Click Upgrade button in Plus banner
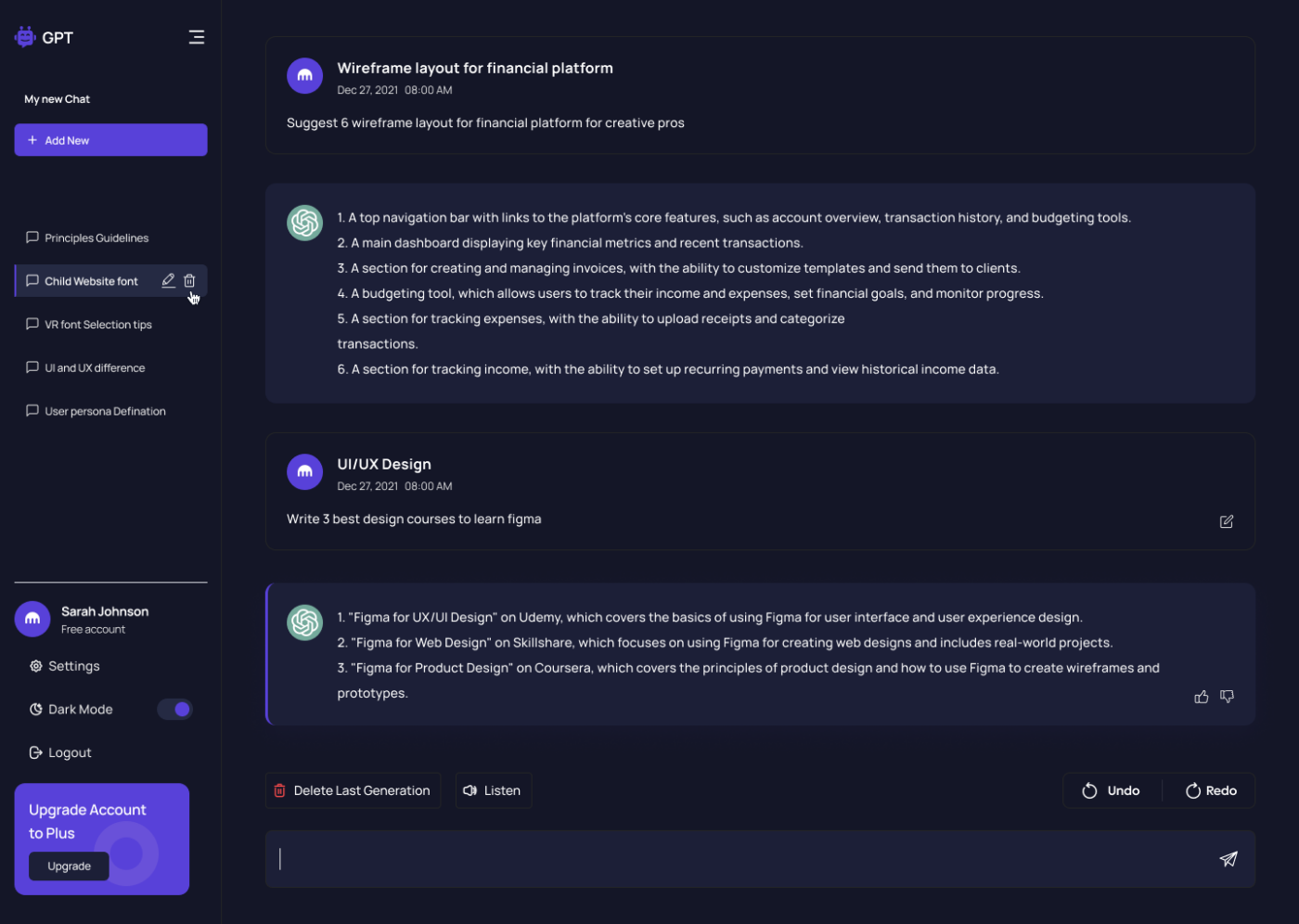The image size is (1299, 924). [x=69, y=866]
